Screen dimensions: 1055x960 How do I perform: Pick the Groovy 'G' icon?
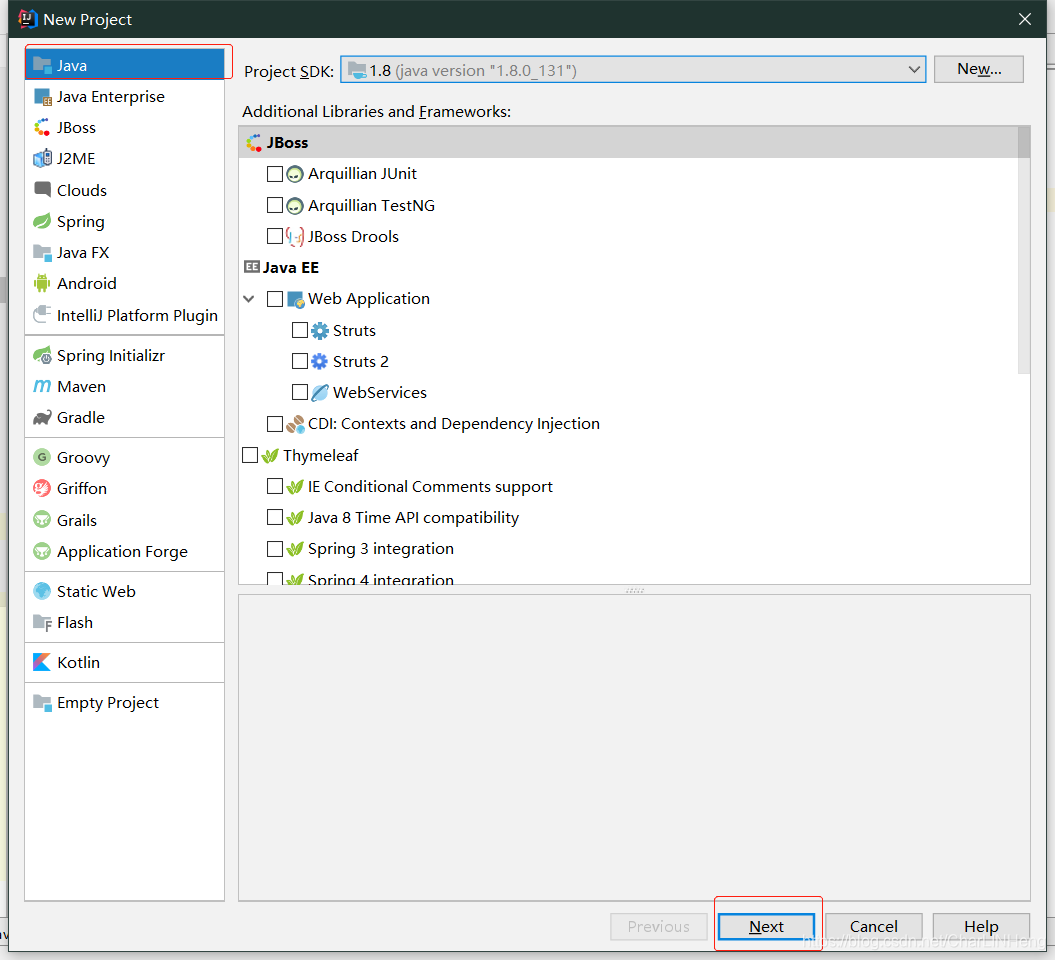[x=42, y=457]
